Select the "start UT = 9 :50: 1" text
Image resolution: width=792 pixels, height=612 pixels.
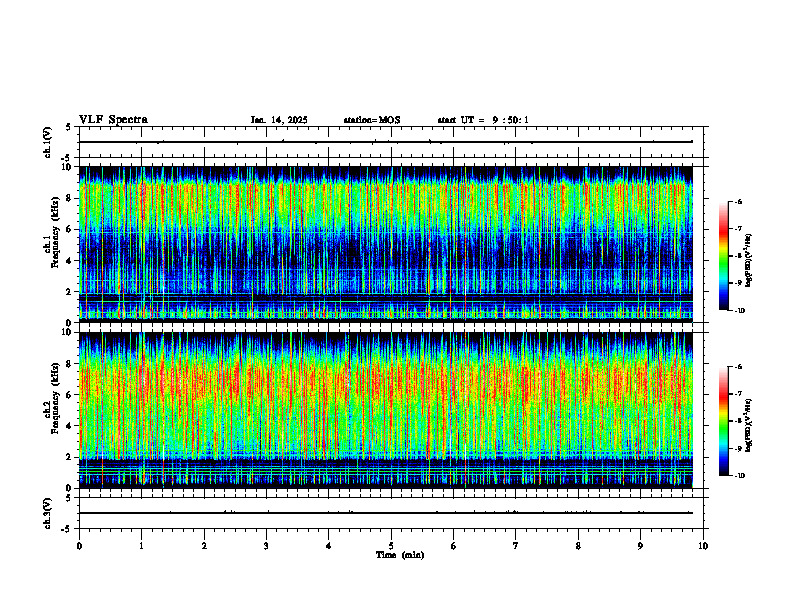(x=483, y=120)
